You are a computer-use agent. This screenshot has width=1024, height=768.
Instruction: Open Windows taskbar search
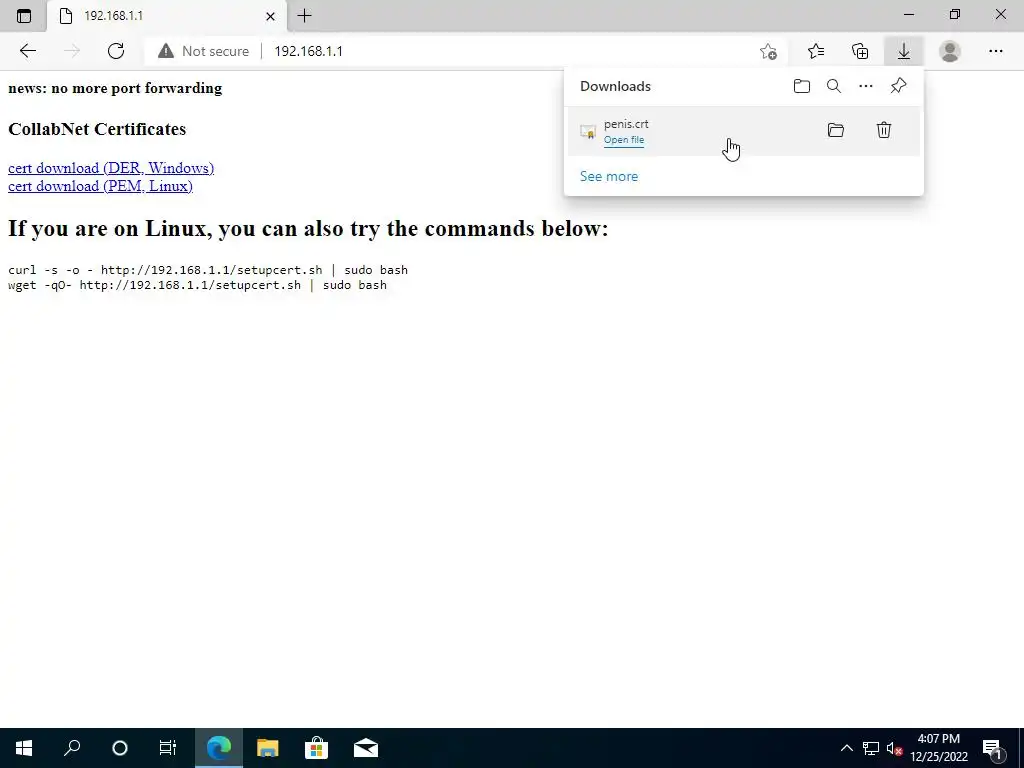click(72, 748)
